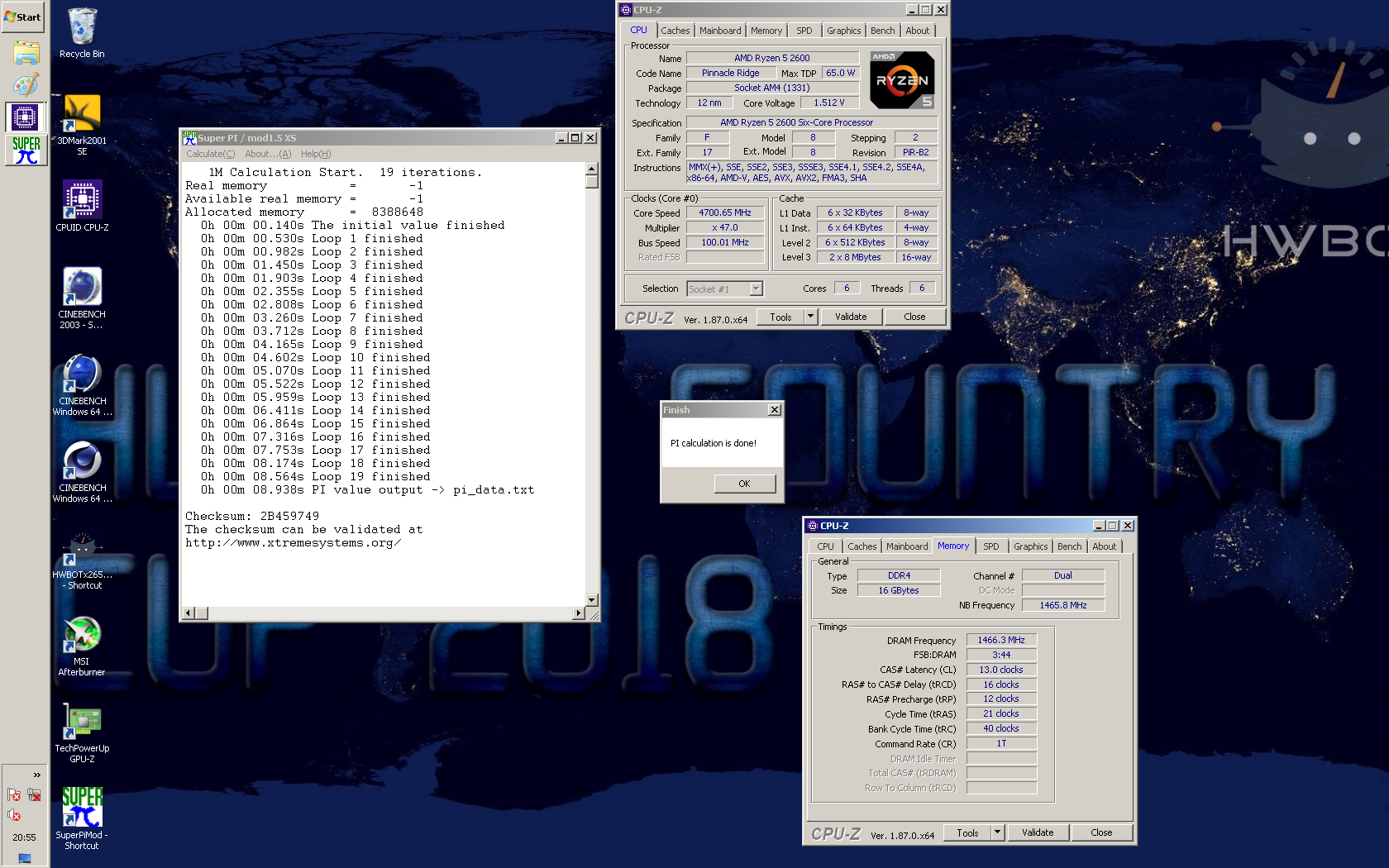Image resolution: width=1389 pixels, height=868 pixels.
Task: Open CPUID CPU-Z desktop shortcut
Action: 82,206
